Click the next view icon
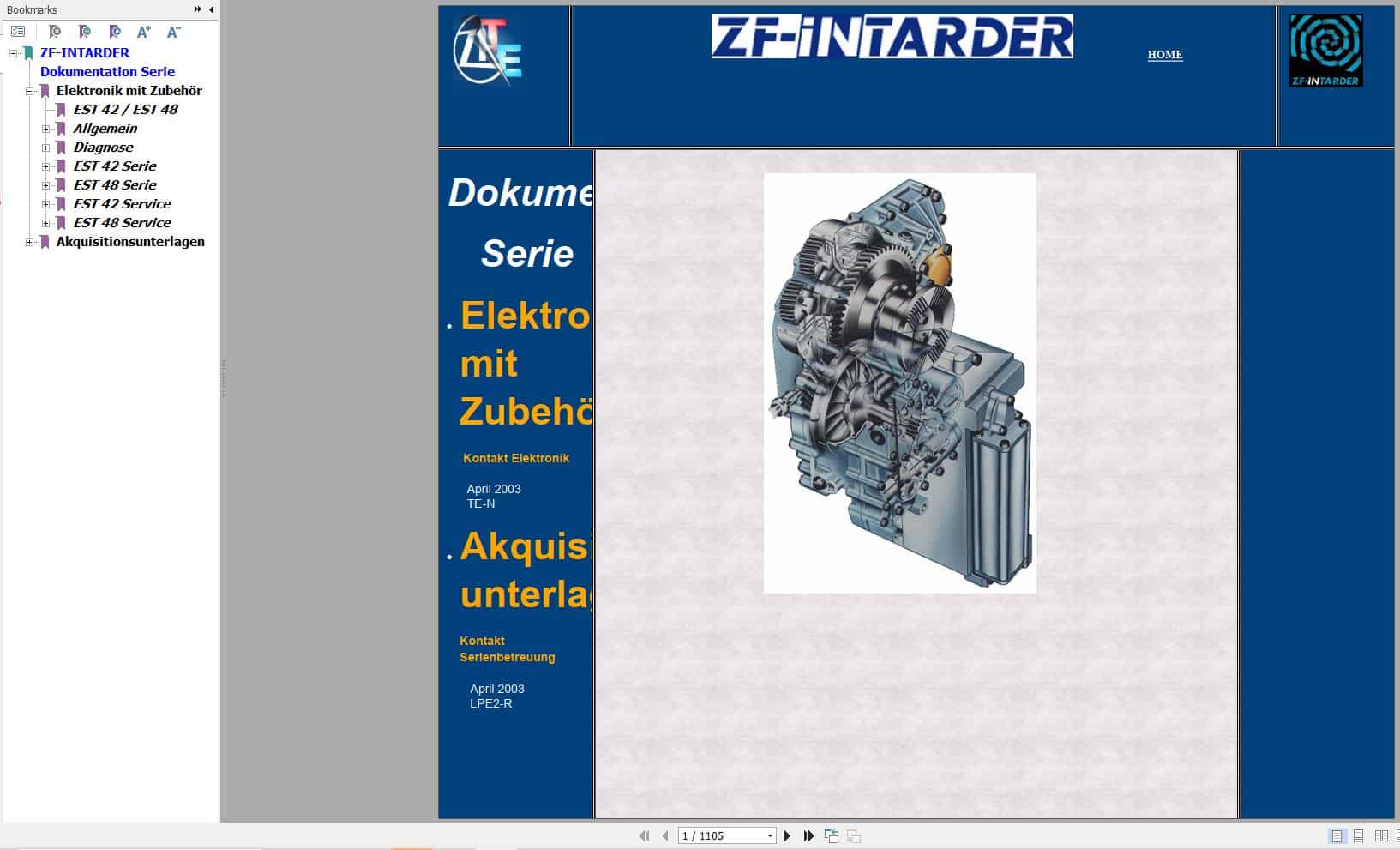This screenshot has height=850, width=1400. (854, 835)
